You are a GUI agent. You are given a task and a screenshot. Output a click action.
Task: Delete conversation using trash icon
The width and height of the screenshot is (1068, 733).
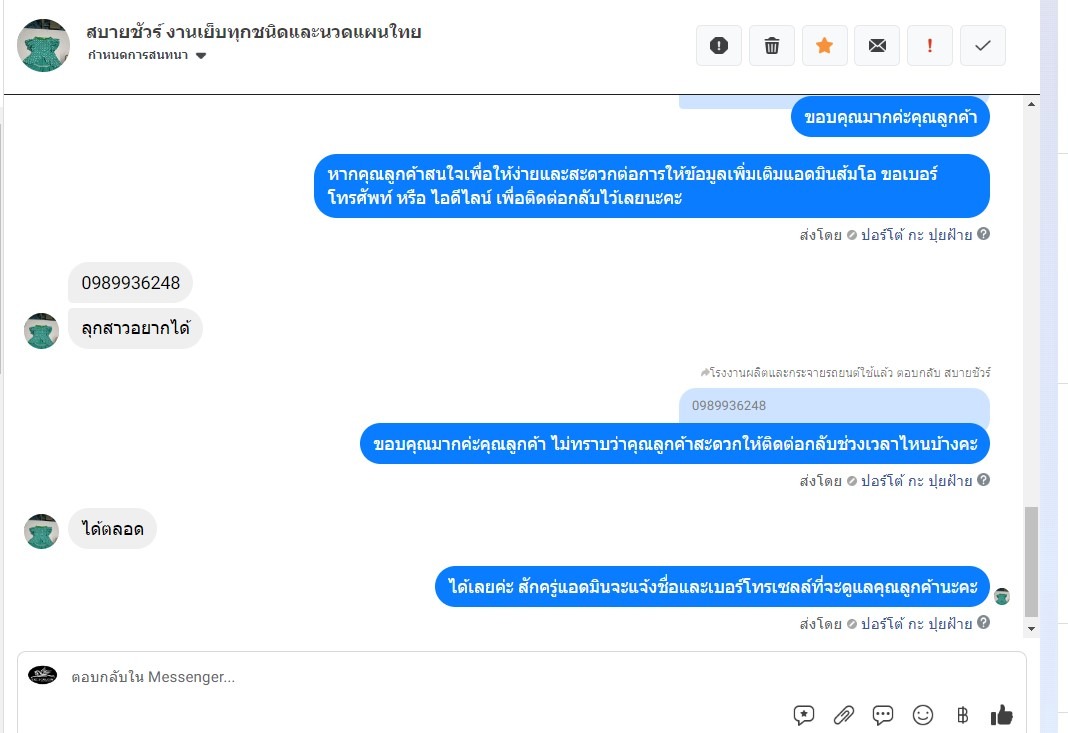(x=772, y=46)
